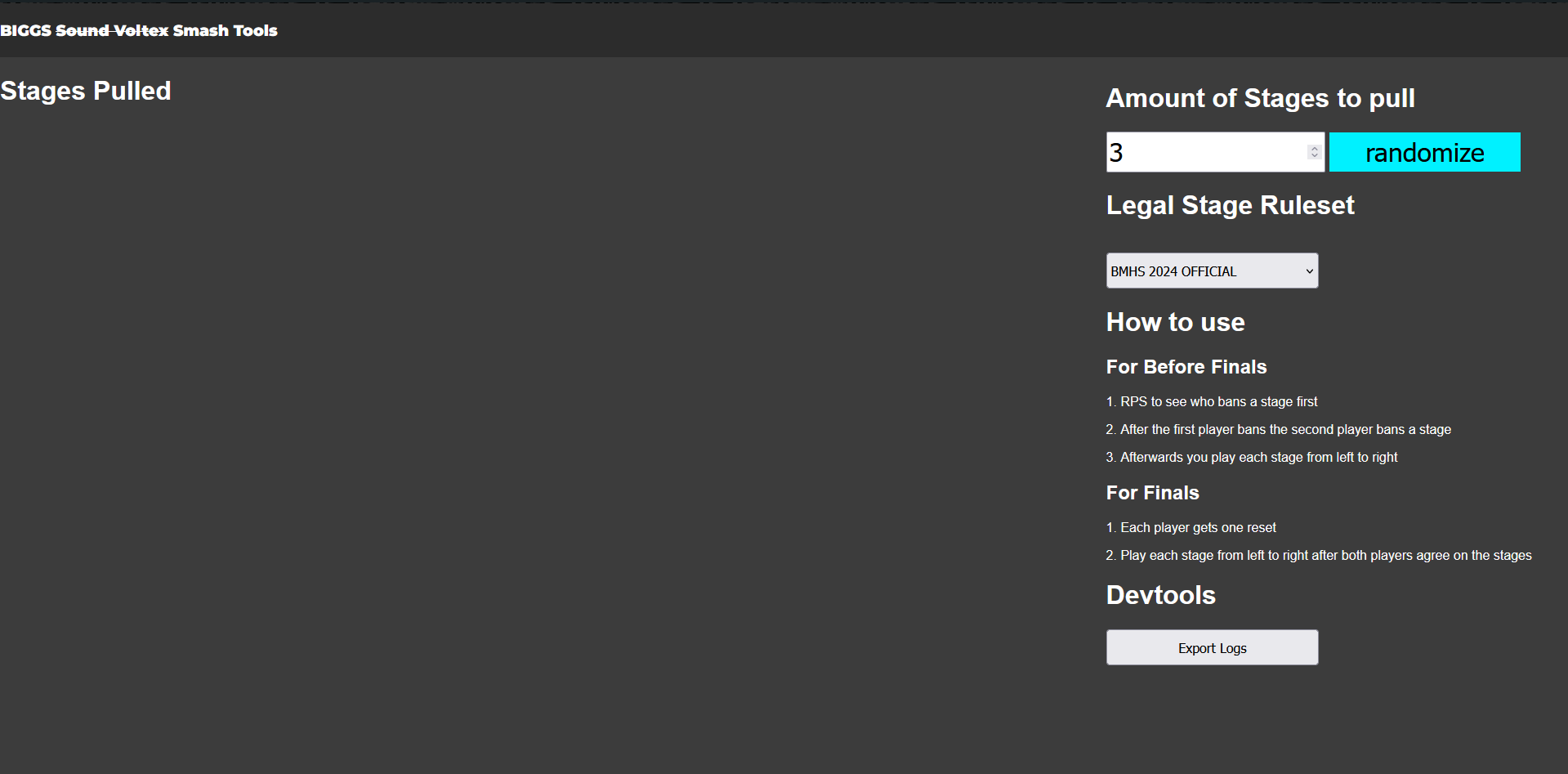
Task: Decrease stage amount with the down arrow
Action: coord(1314,156)
